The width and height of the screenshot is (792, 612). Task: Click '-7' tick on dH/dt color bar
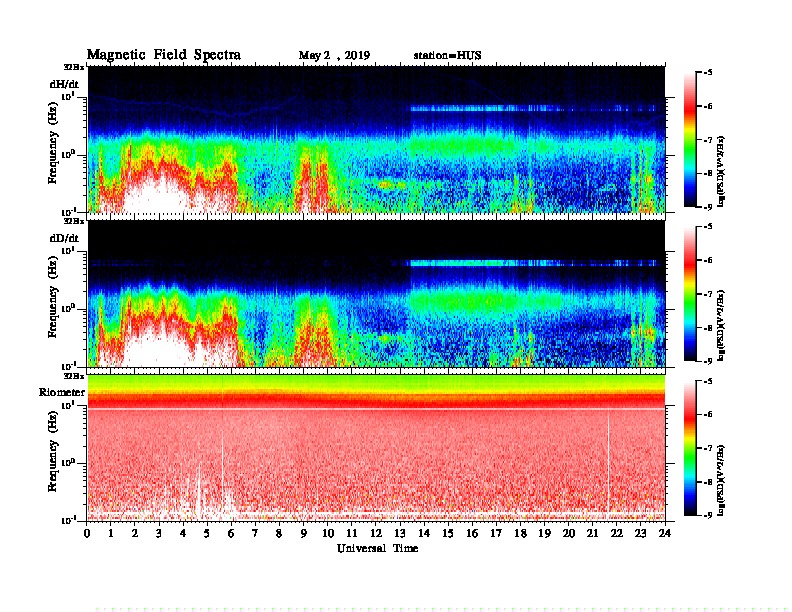(708, 140)
